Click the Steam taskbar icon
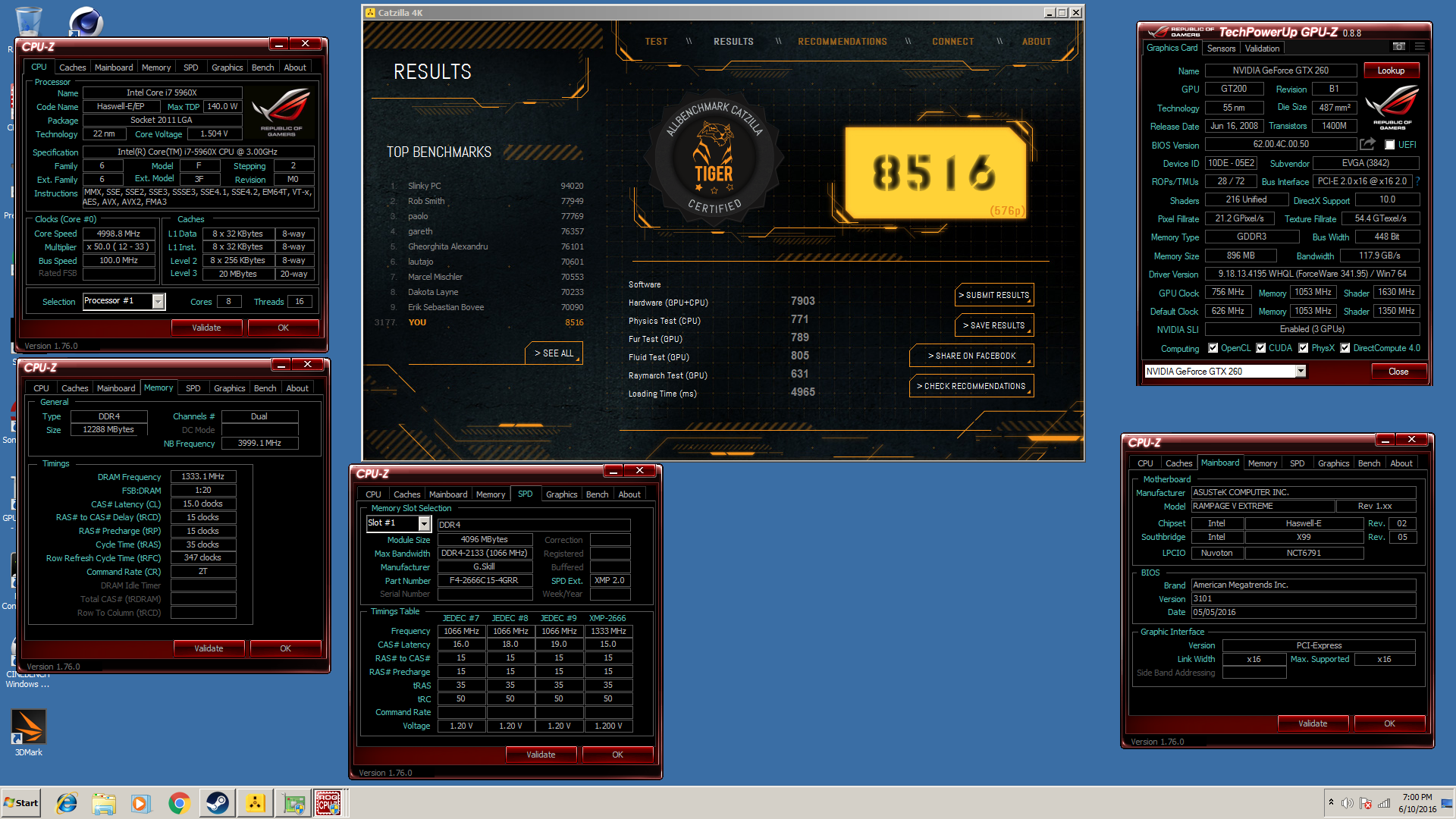Viewport: 1456px width, 819px height. point(217,803)
